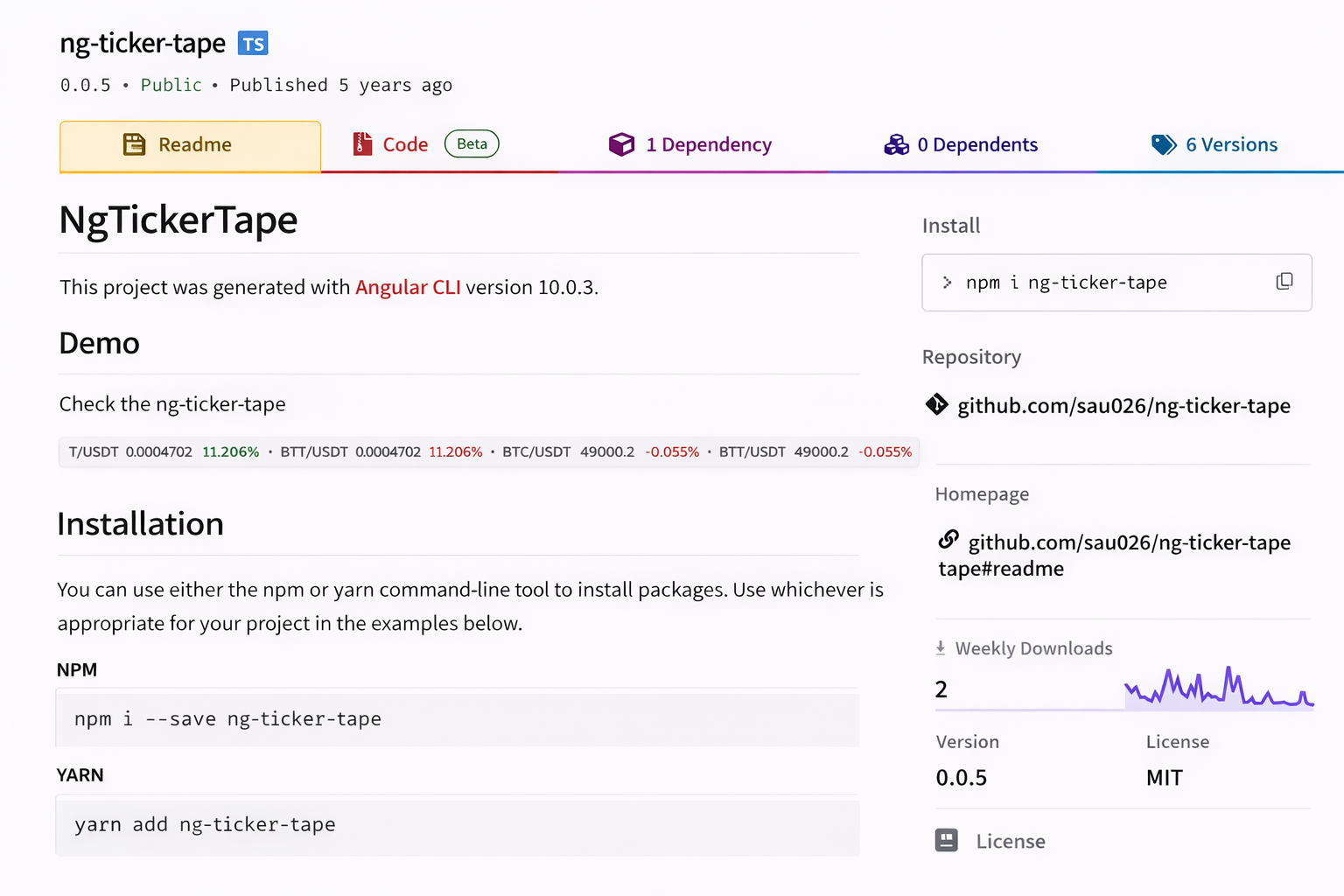Switch to the Code tab

[405, 145]
